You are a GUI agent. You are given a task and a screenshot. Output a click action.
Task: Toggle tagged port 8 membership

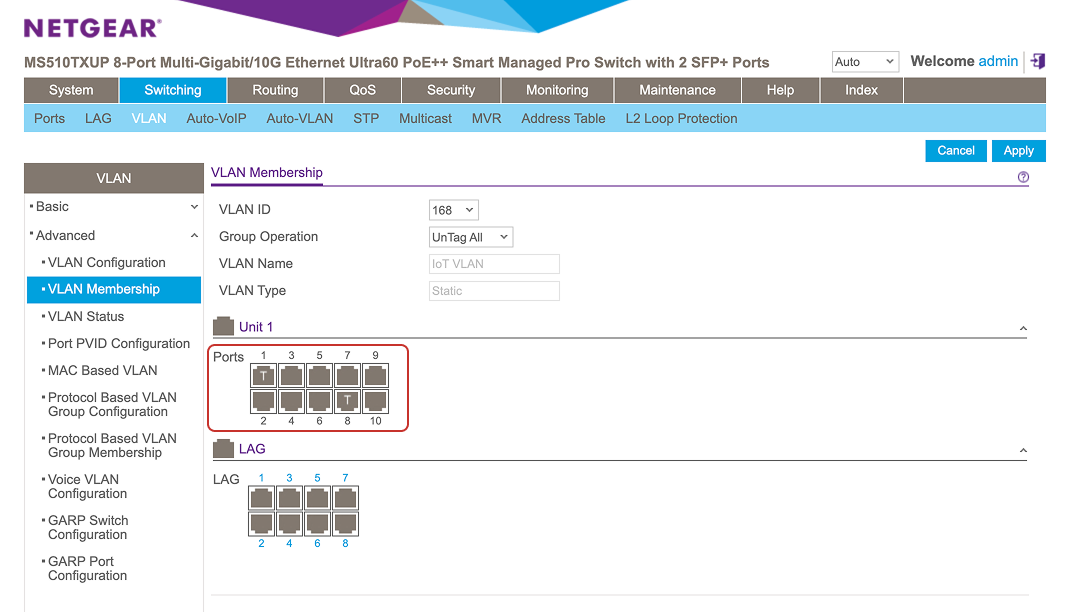[347, 401]
